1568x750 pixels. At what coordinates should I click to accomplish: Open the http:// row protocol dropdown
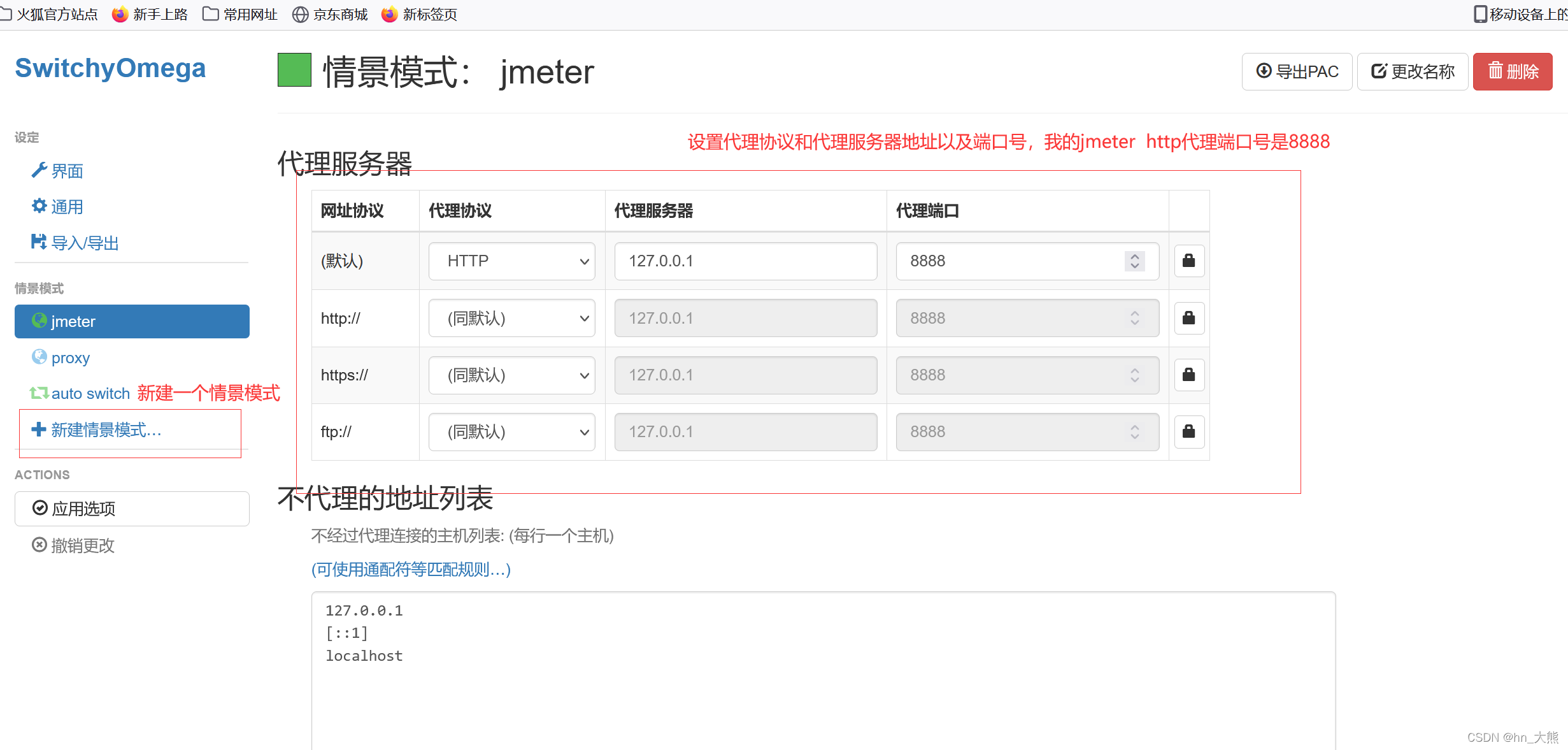tap(511, 318)
